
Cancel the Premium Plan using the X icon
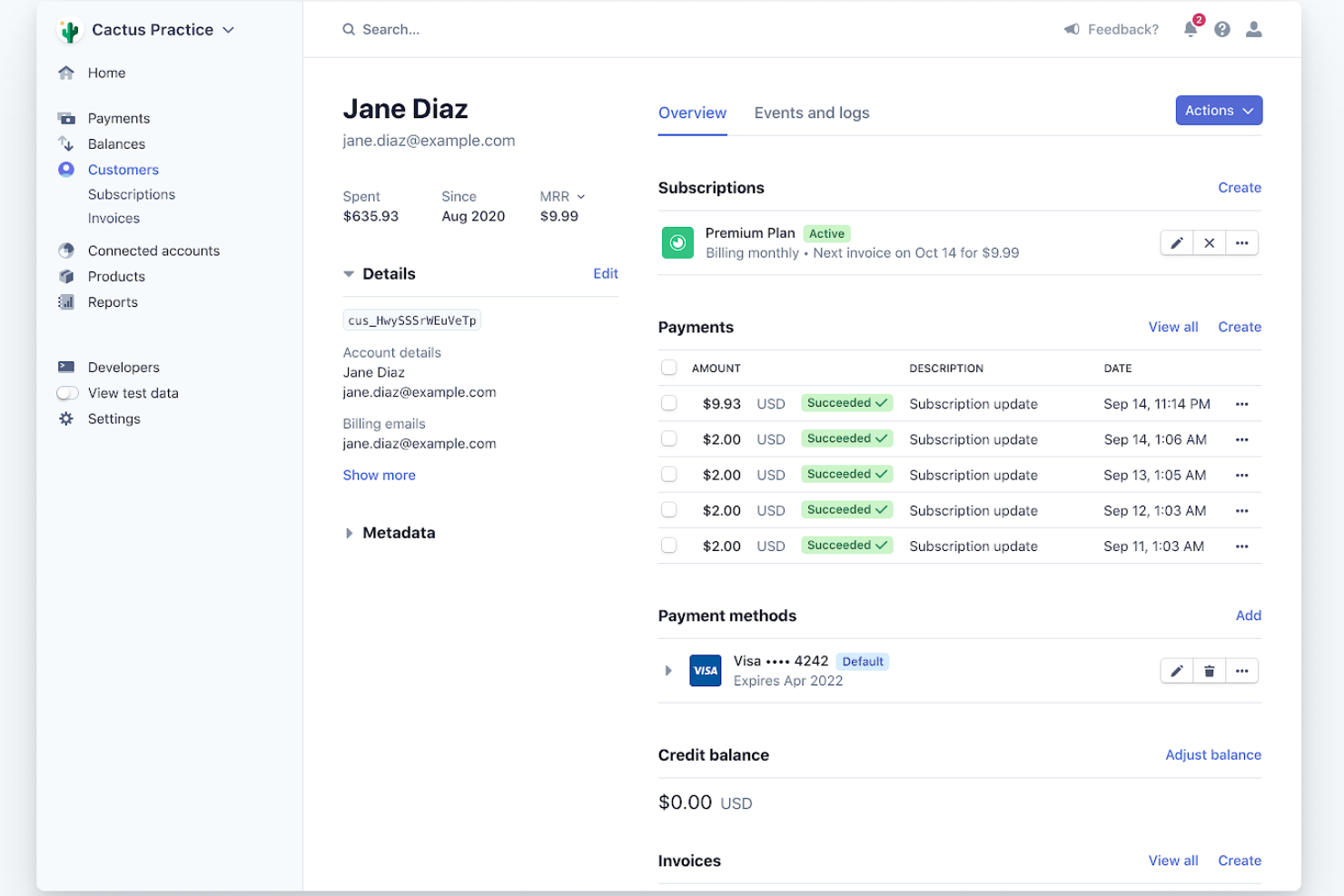(x=1209, y=242)
